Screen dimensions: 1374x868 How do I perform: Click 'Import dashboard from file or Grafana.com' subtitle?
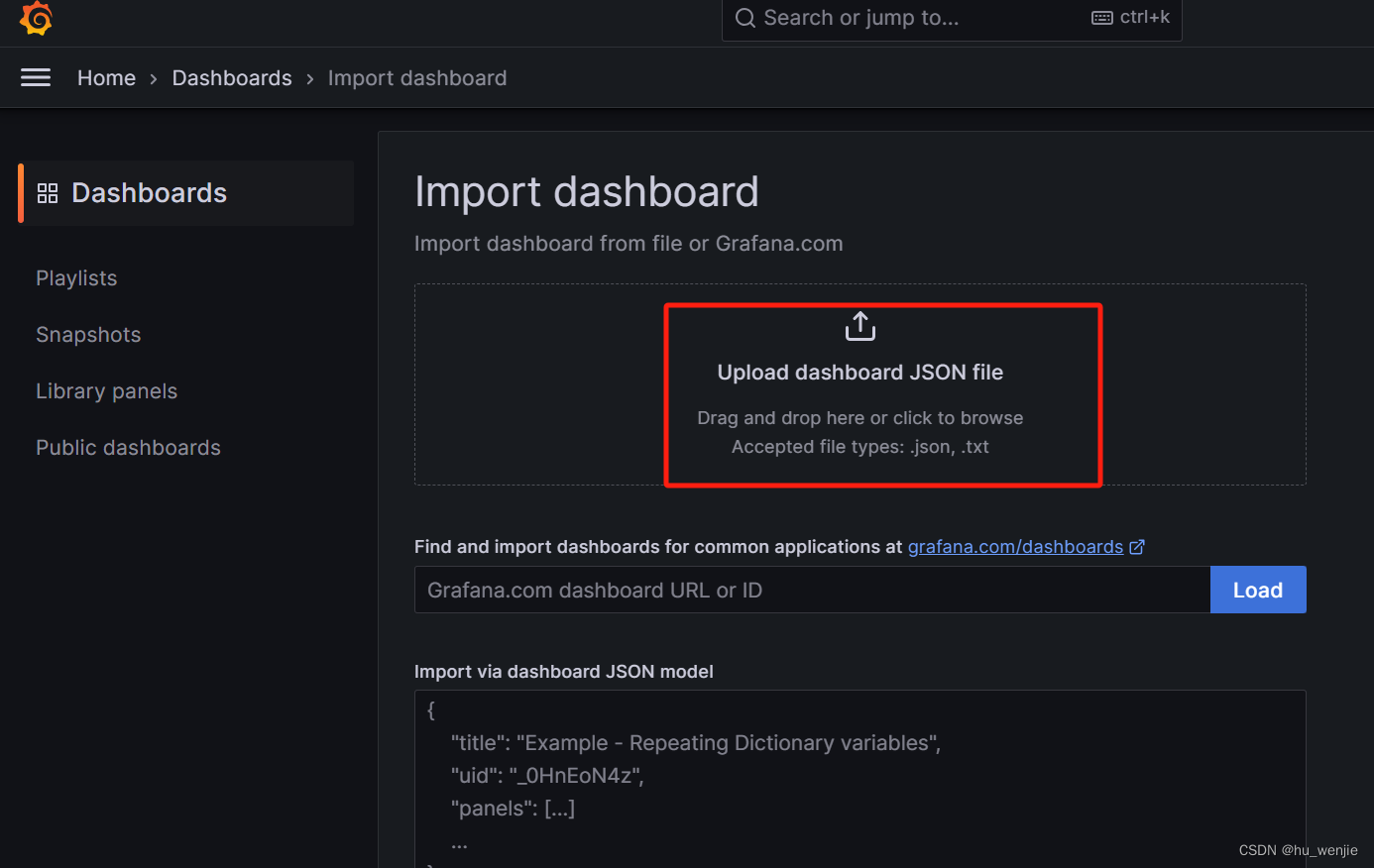tap(629, 244)
